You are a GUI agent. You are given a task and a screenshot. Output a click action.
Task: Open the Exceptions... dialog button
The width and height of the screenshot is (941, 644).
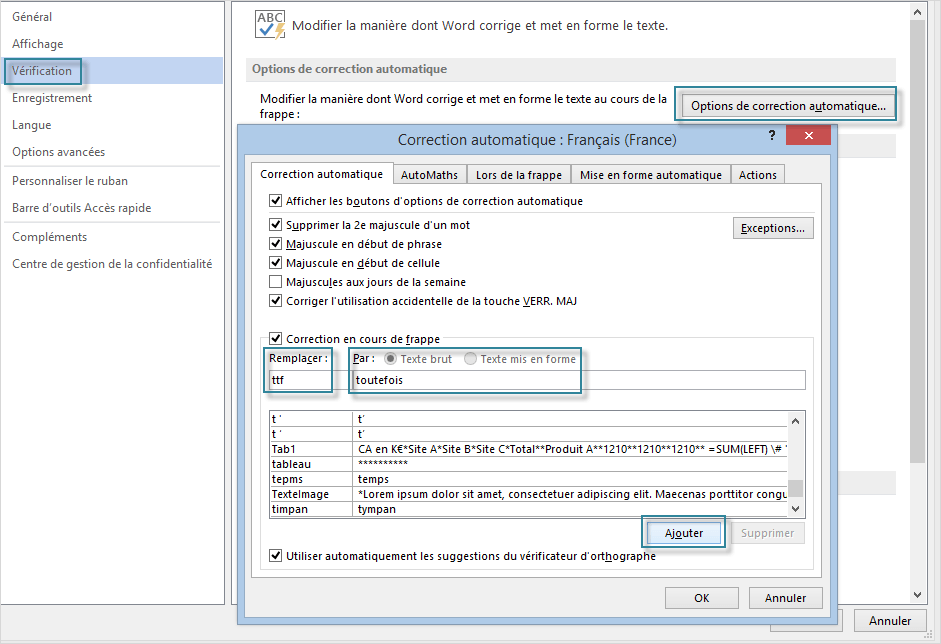point(772,228)
